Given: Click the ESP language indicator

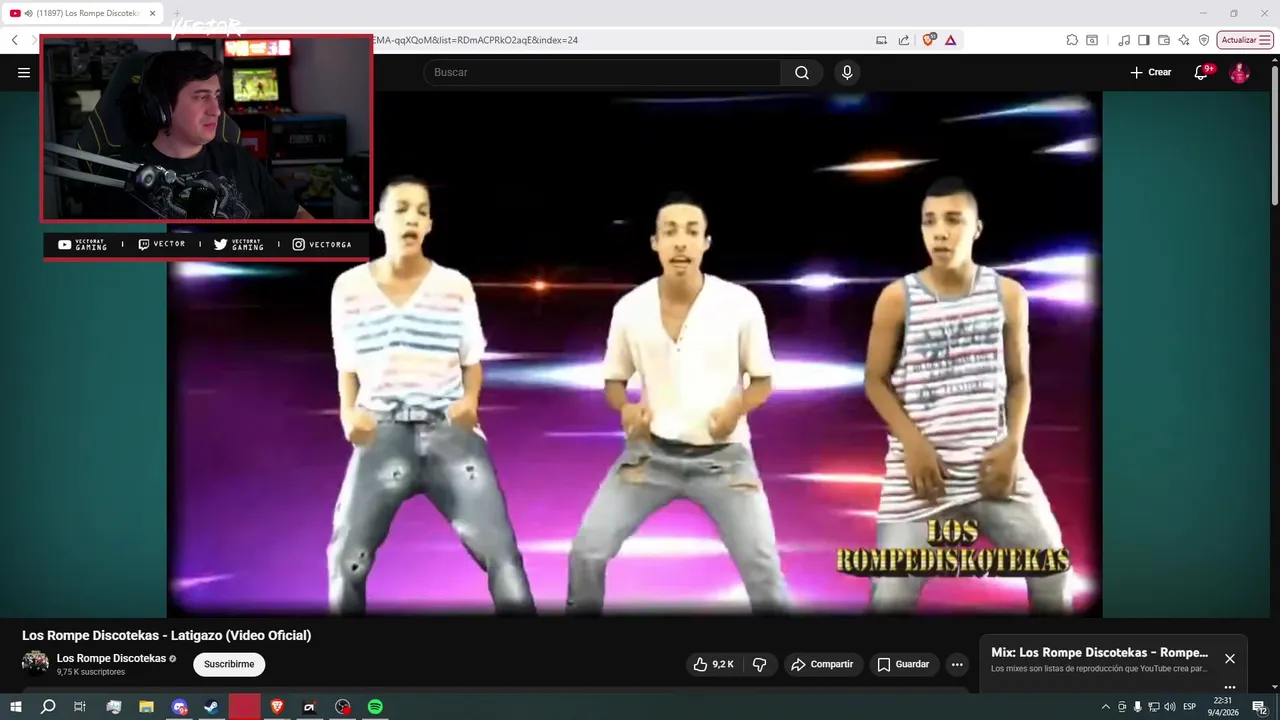Looking at the screenshot, I should point(1190,707).
